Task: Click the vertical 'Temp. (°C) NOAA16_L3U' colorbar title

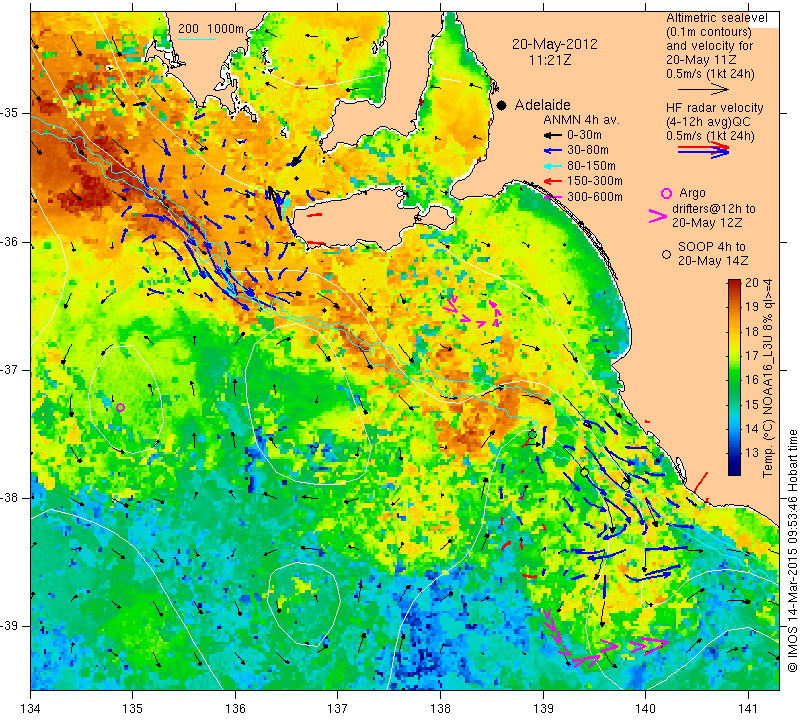Action: click(767, 378)
